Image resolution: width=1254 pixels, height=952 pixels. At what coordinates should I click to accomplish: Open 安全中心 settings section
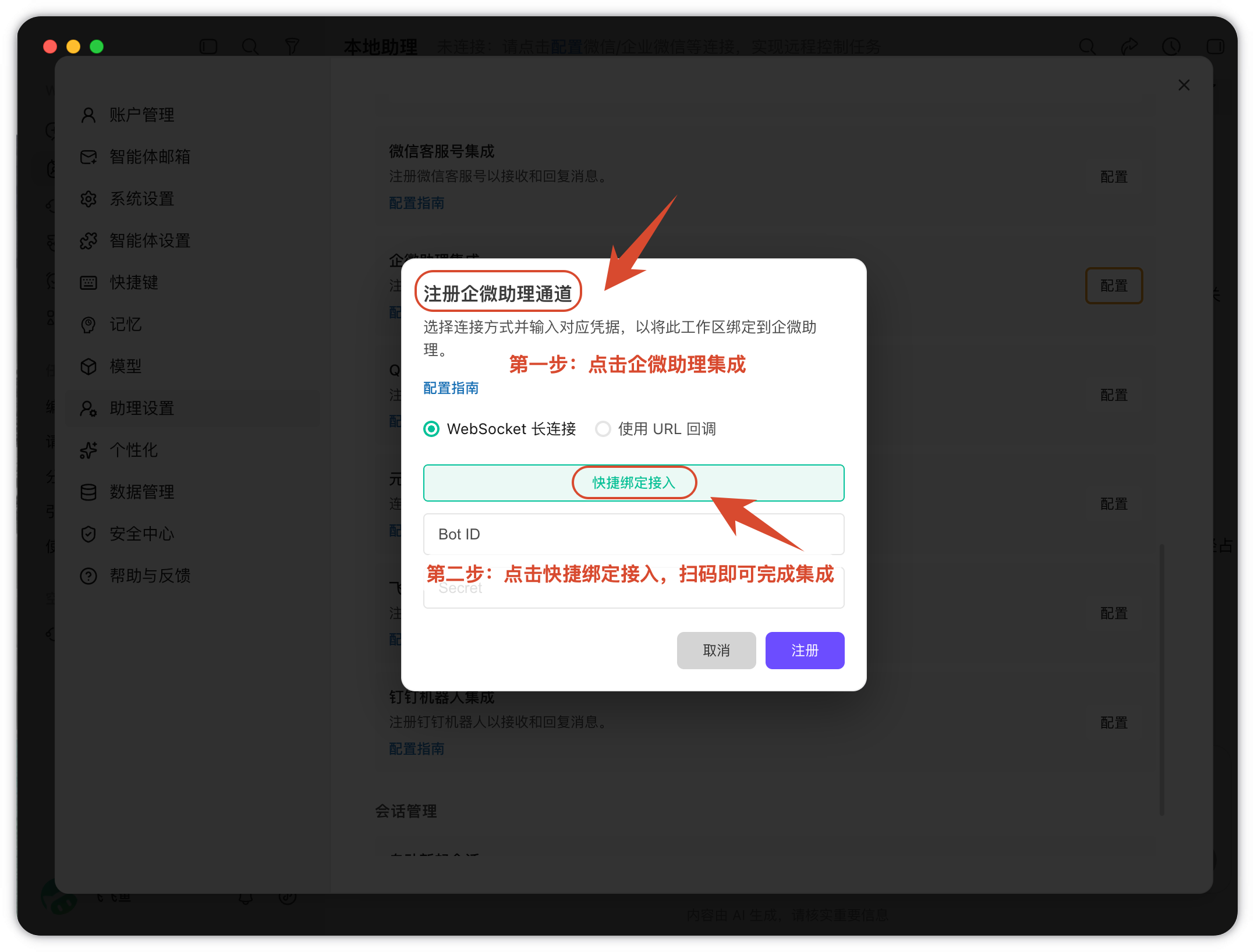[193, 534]
